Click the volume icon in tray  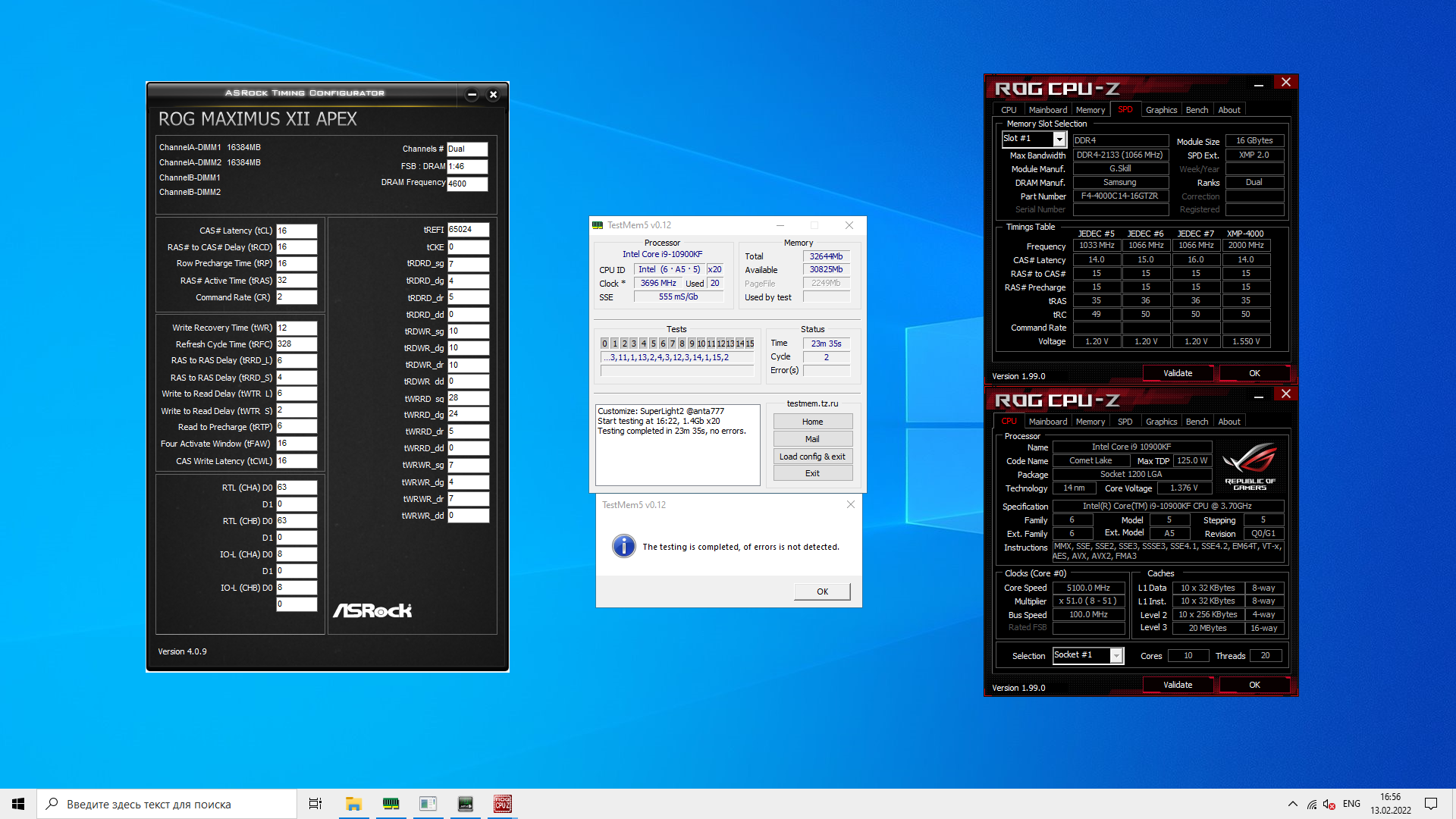tap(1329, 804)
